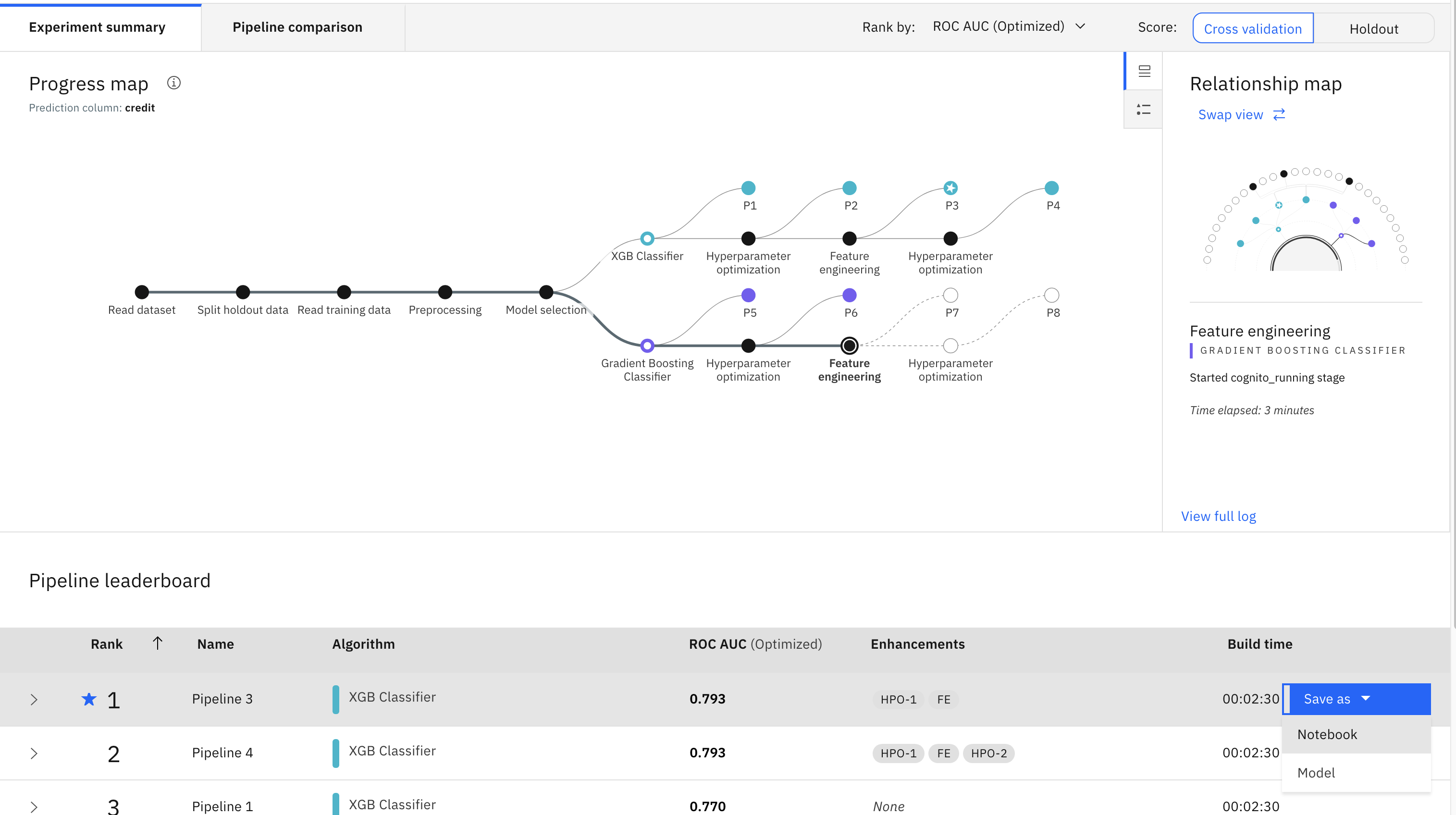This screenshot has height=815, width=1456.
Task: Select the P4 pipeline node
Action: [x=1052, y=187]
